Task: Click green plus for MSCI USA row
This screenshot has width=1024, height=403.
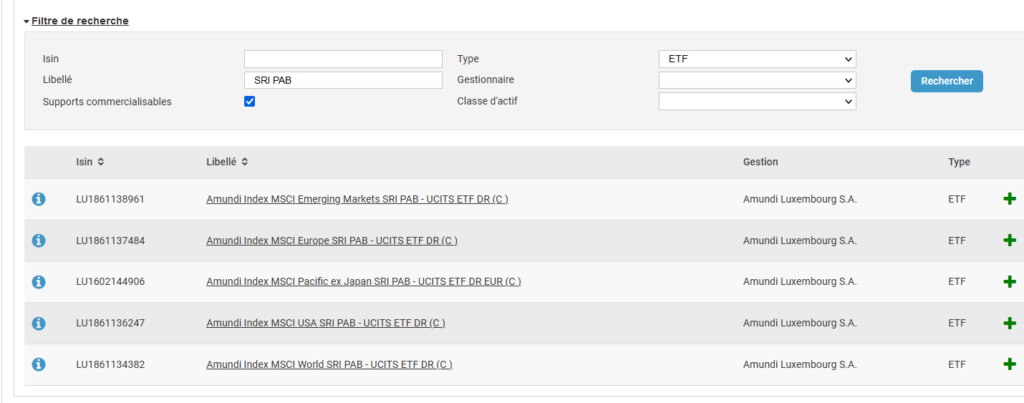Action: pyautogui.click(x=1010, y=323)
